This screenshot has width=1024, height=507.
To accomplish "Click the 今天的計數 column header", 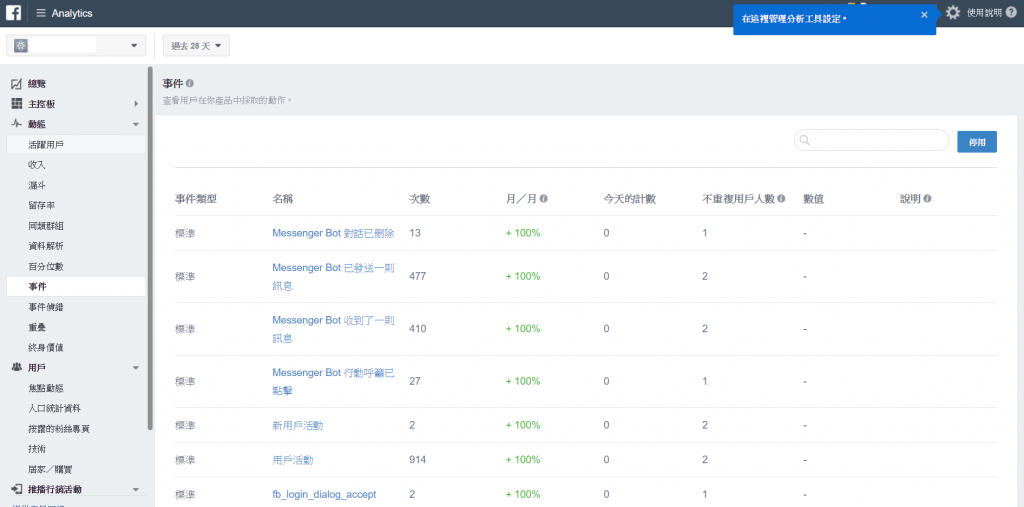I will pos(630,199).
